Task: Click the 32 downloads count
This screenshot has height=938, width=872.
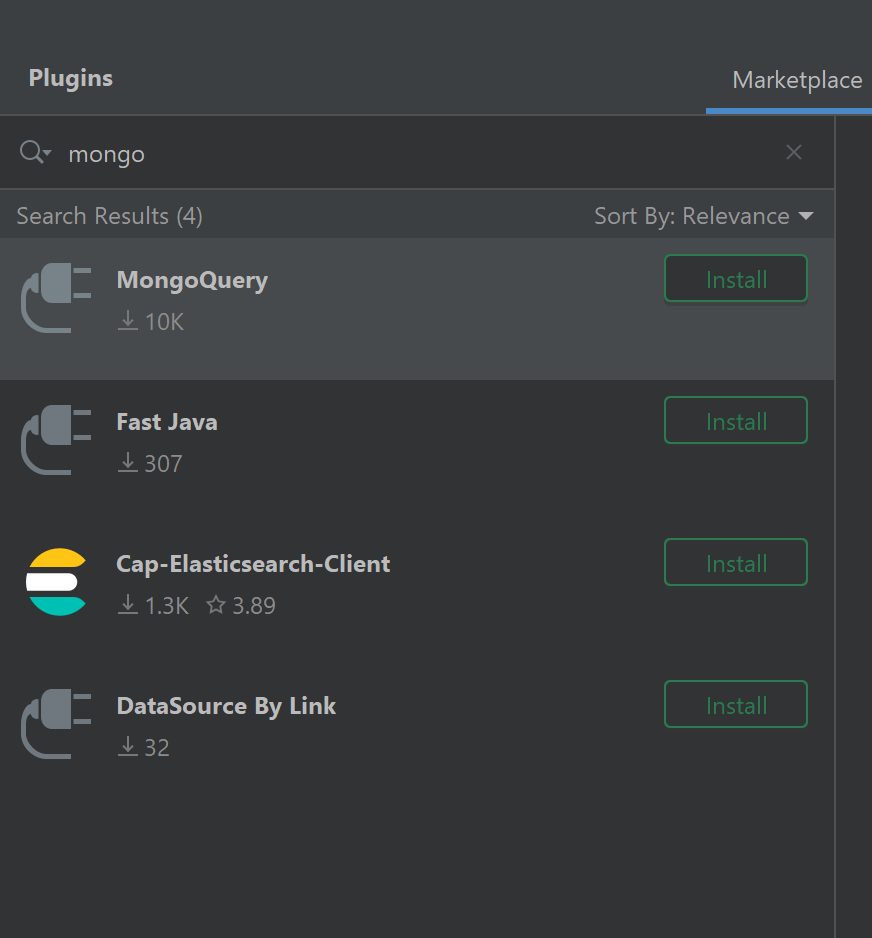Action: click(x=144, y=747)
